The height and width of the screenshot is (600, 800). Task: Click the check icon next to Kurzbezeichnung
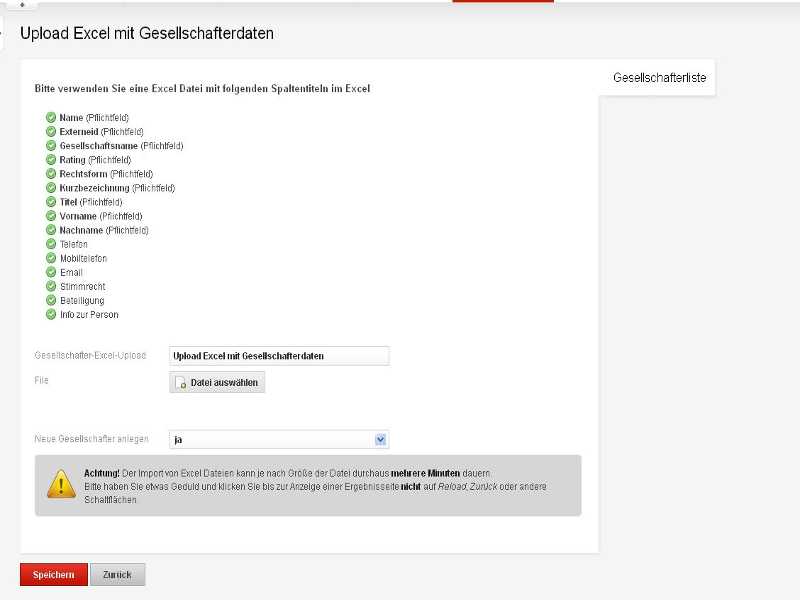pyautogui.click(x=51, y=188)
